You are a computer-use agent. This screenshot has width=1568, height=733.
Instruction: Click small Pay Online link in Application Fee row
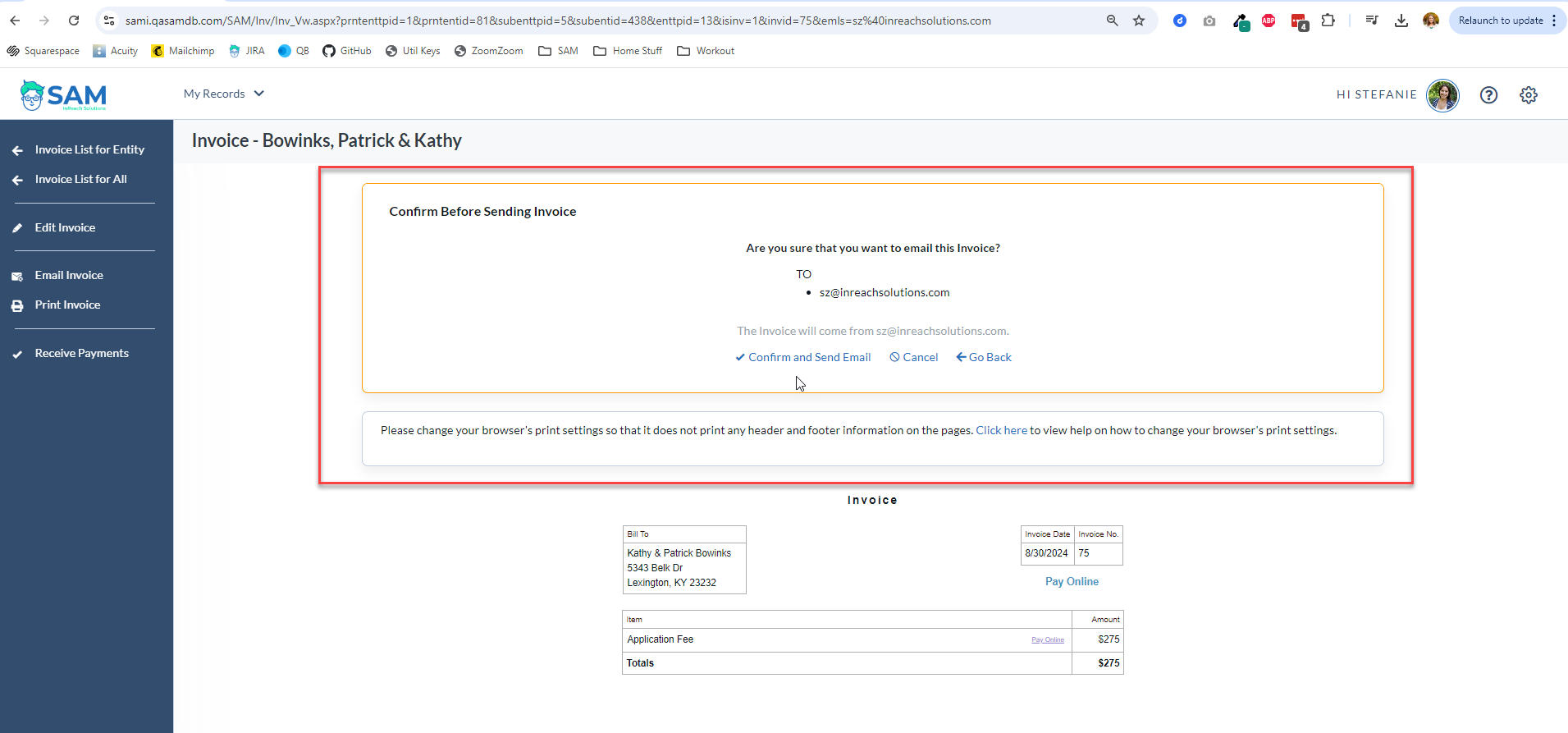[x=1048, y=639]
